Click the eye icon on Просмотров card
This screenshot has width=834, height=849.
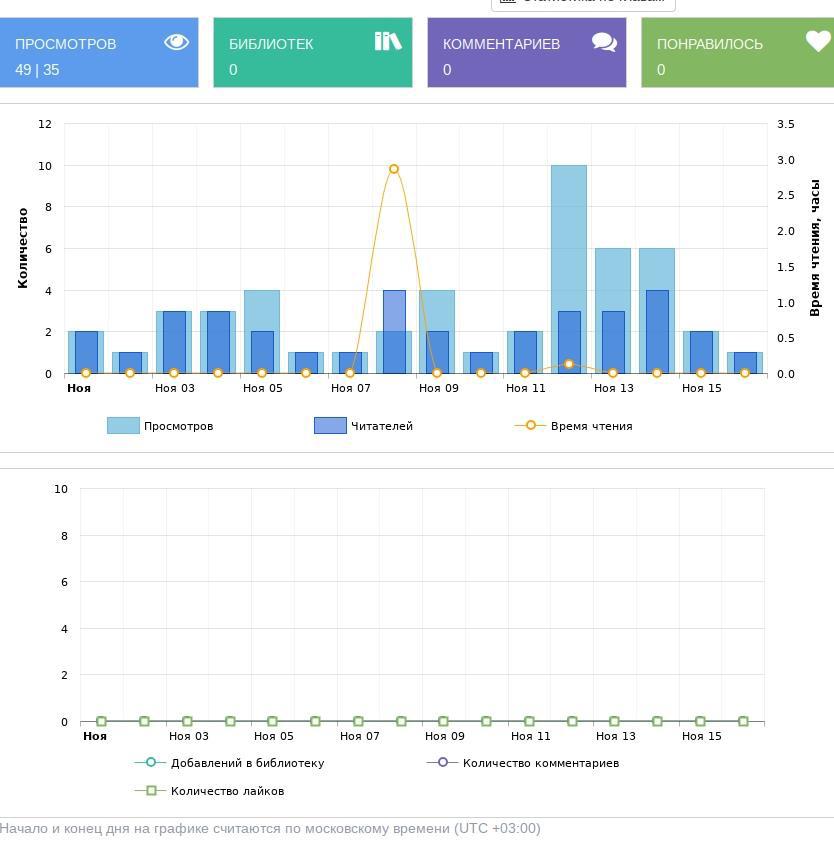(x=176, y=42)
